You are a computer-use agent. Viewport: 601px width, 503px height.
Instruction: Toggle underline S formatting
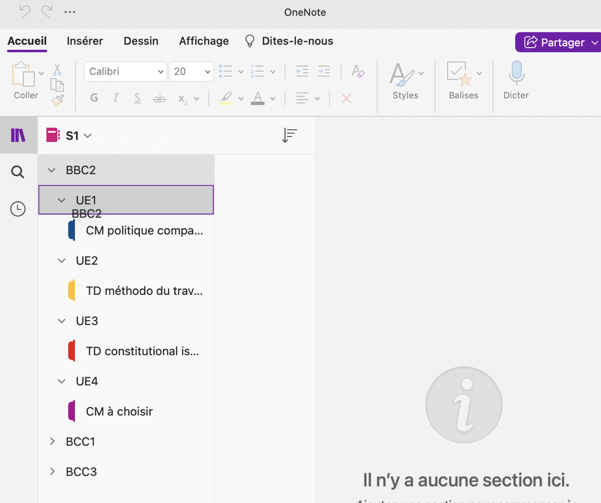[x=138, y=99]
